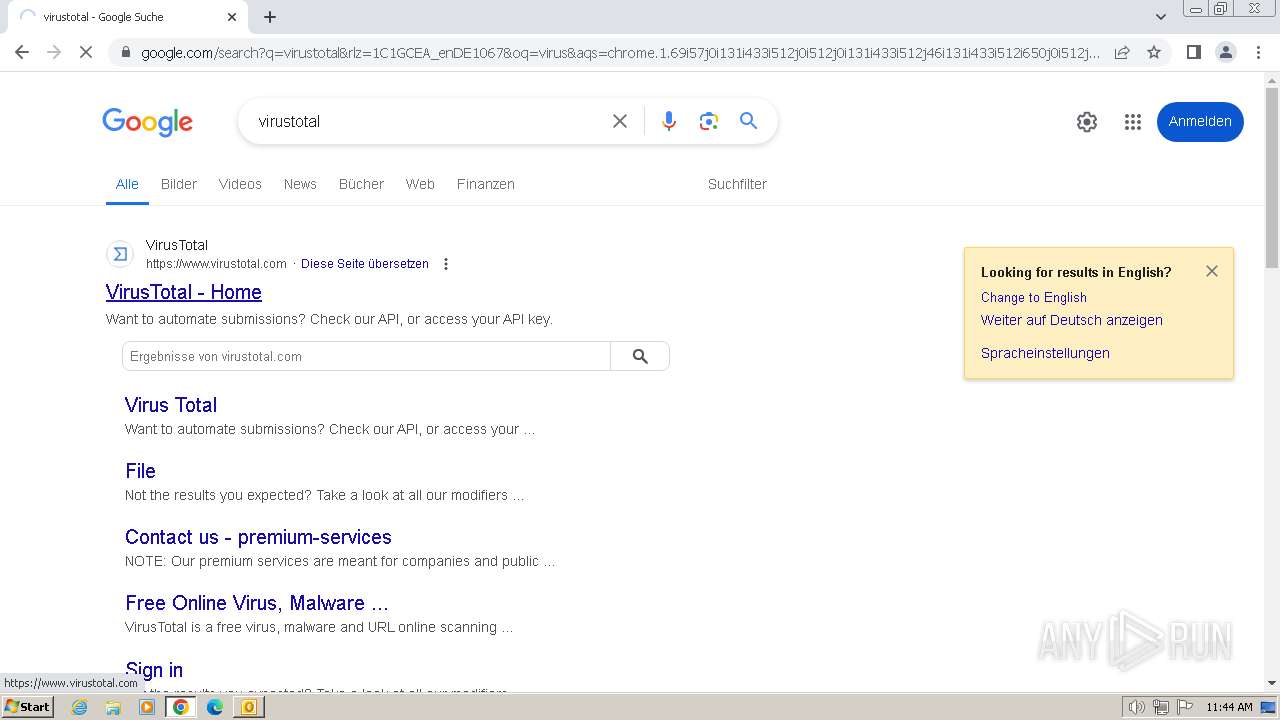The image size is (1280, 720).
Task: Open the Finanzen tab
Action: coord(486,184)
